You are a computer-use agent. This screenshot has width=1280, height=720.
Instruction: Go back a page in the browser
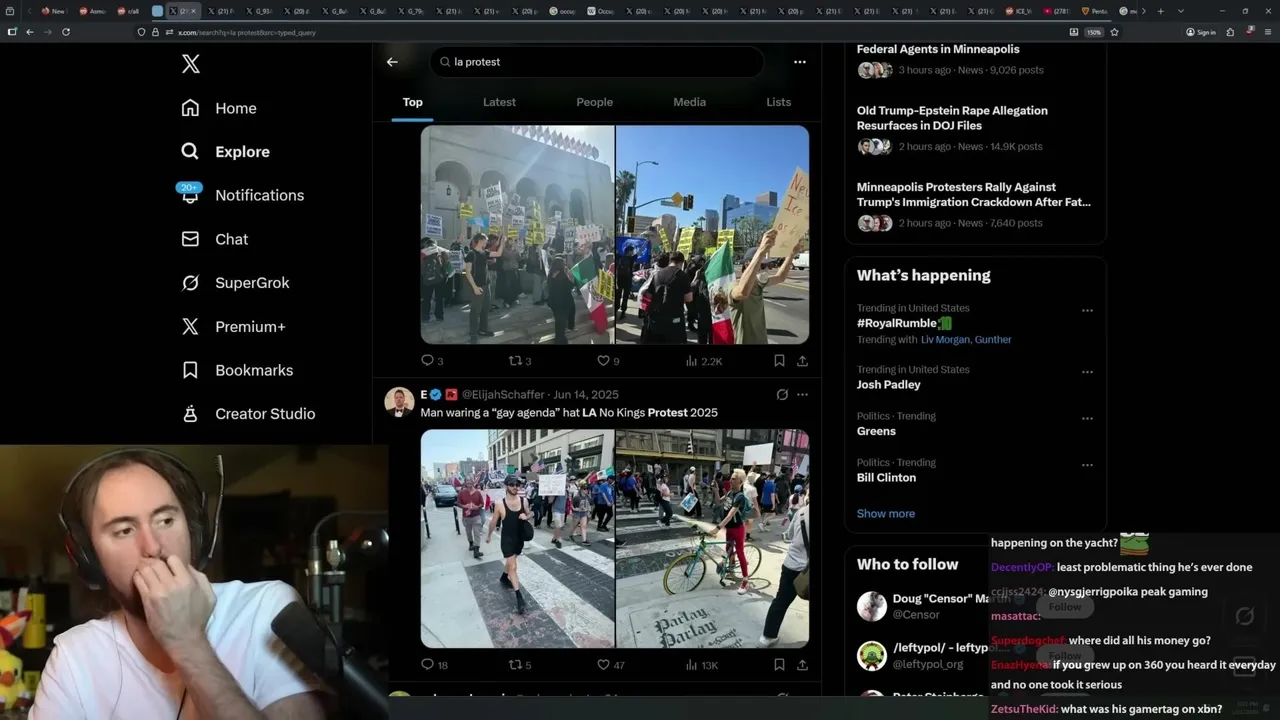pos(30,32)
